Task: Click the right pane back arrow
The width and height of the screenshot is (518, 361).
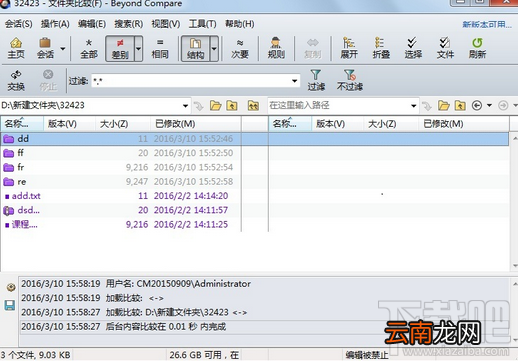Action: pos(477,106)
